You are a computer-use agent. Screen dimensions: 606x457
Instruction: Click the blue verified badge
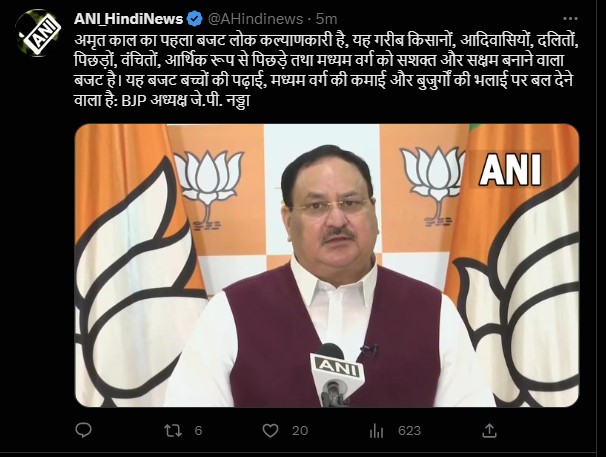tap(194, 19)
